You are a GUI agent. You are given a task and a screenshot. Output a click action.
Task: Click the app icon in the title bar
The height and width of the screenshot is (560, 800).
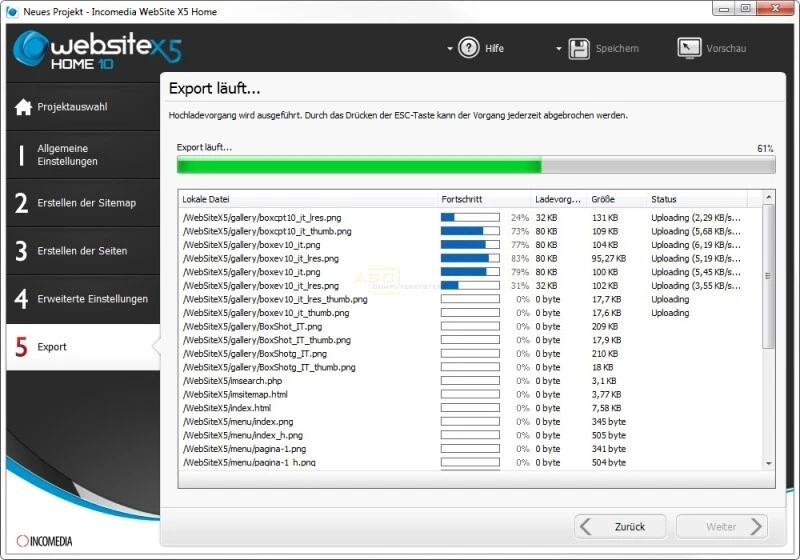11,11
